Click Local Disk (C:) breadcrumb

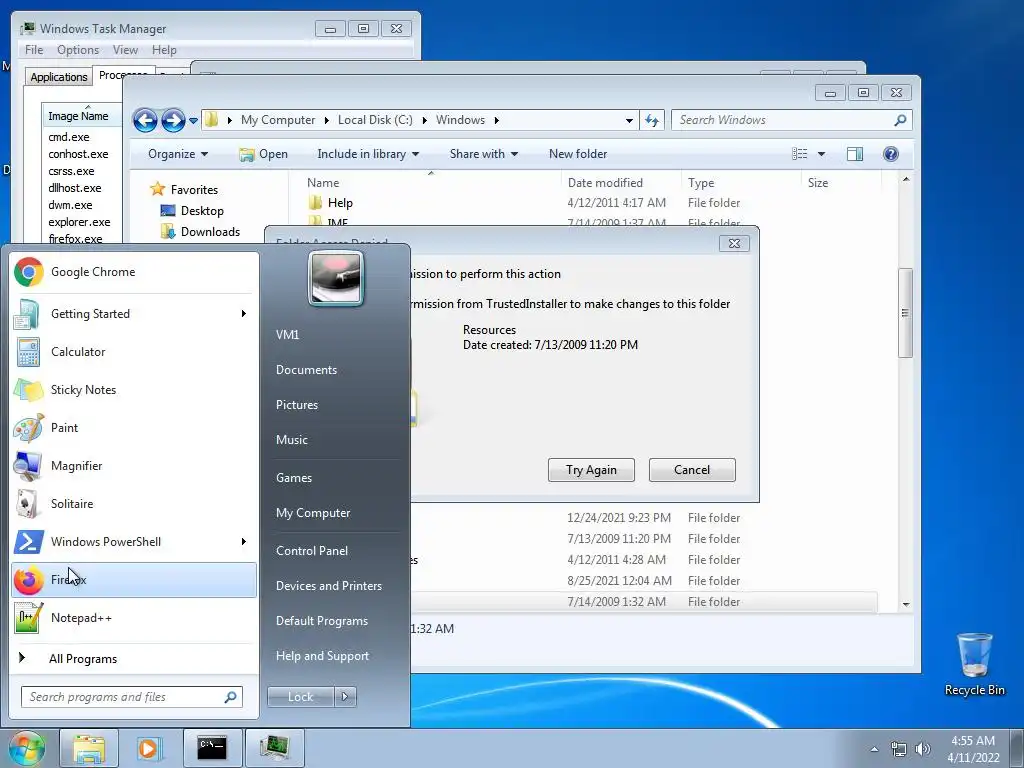tap(375, 120)
